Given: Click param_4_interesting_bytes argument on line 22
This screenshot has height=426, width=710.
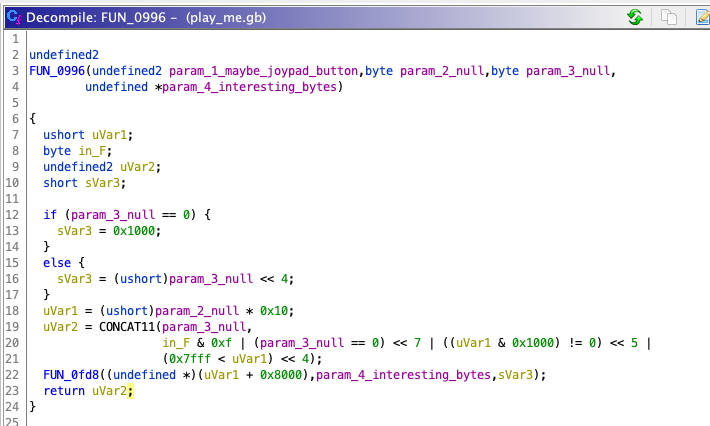Looking at the screenshot, I should [x=403, y=375].
